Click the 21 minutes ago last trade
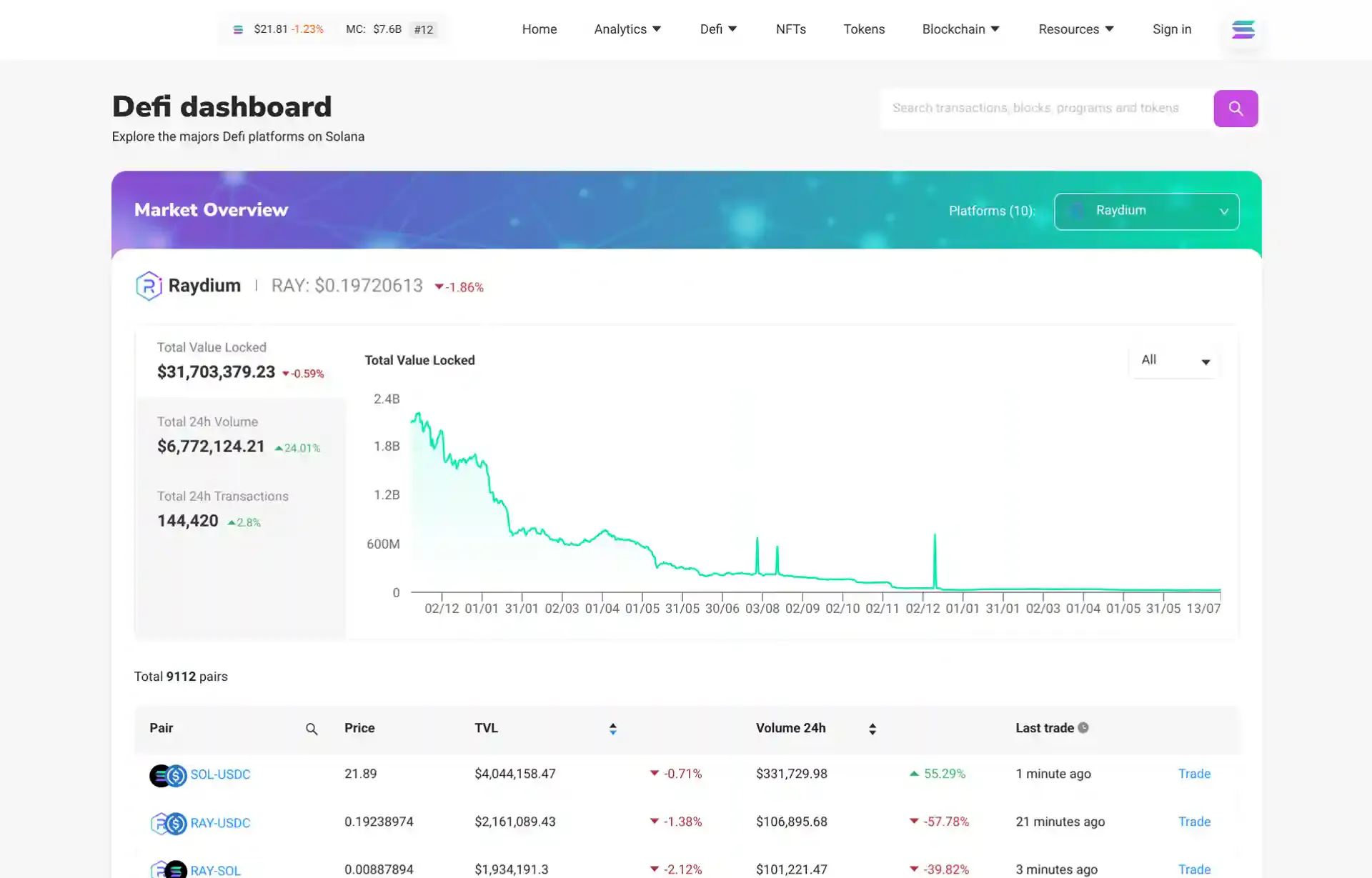Image resolution: width=1372 pixels, height=878 pixels. (x=1060, y=822)
